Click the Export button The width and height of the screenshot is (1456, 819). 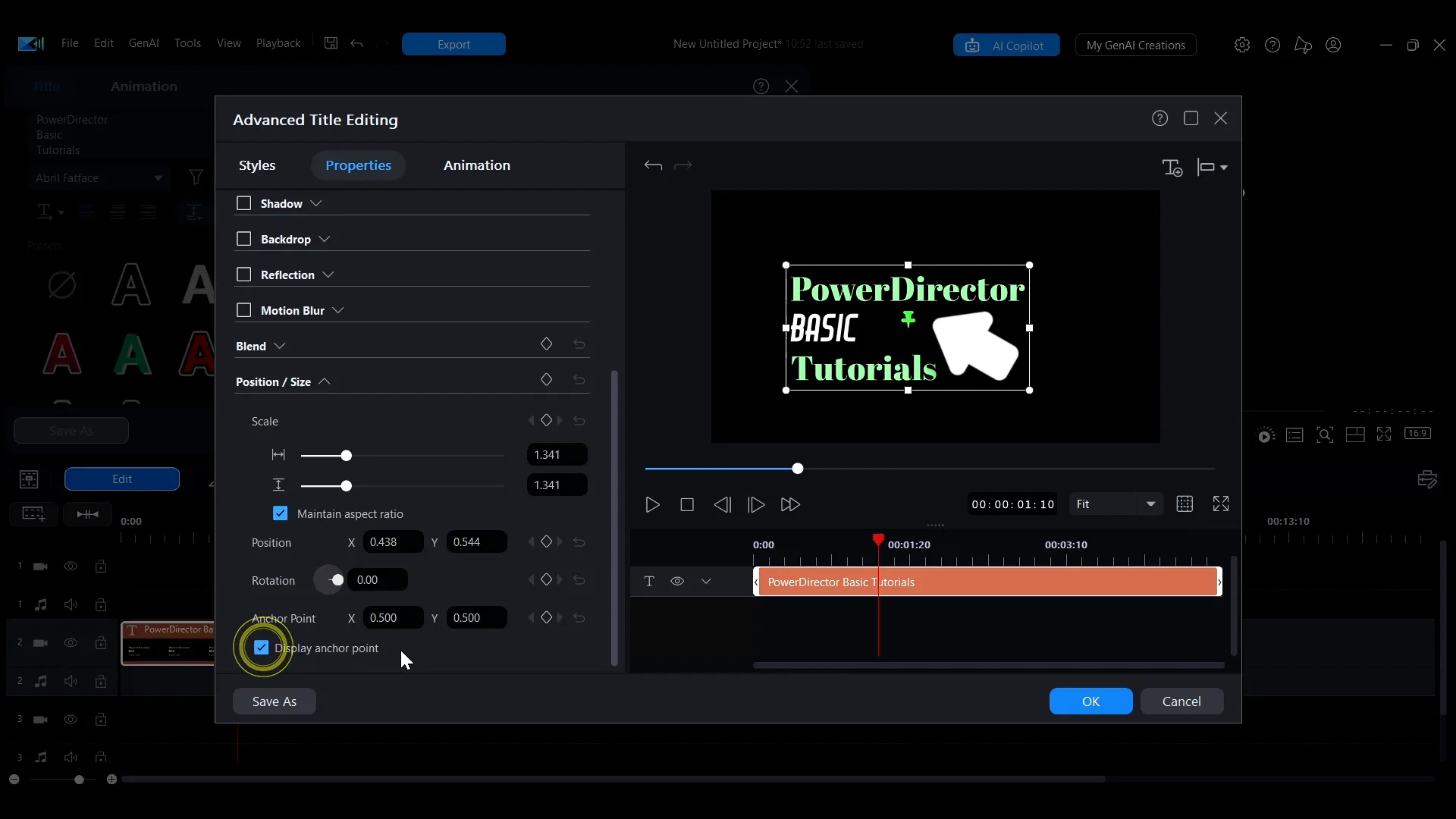point(453,44)
